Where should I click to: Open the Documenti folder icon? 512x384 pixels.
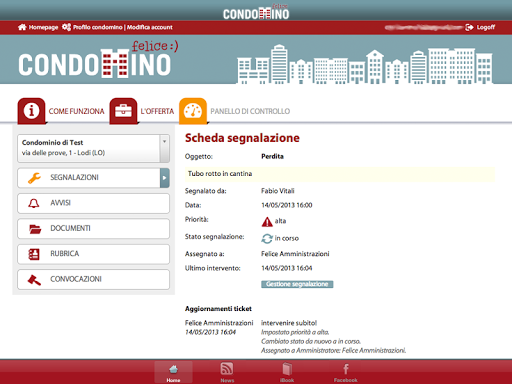pos(35,229)
